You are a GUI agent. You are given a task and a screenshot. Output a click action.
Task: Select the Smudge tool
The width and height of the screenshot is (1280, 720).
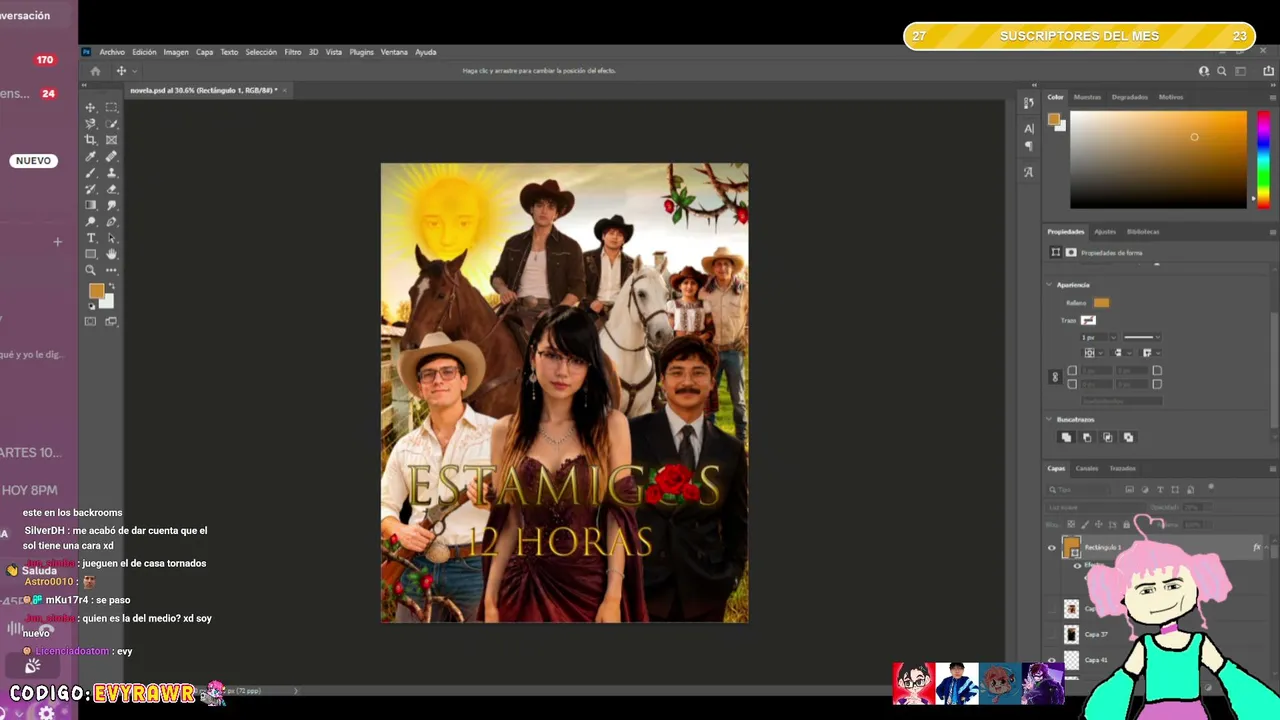(x=111, y=205)
